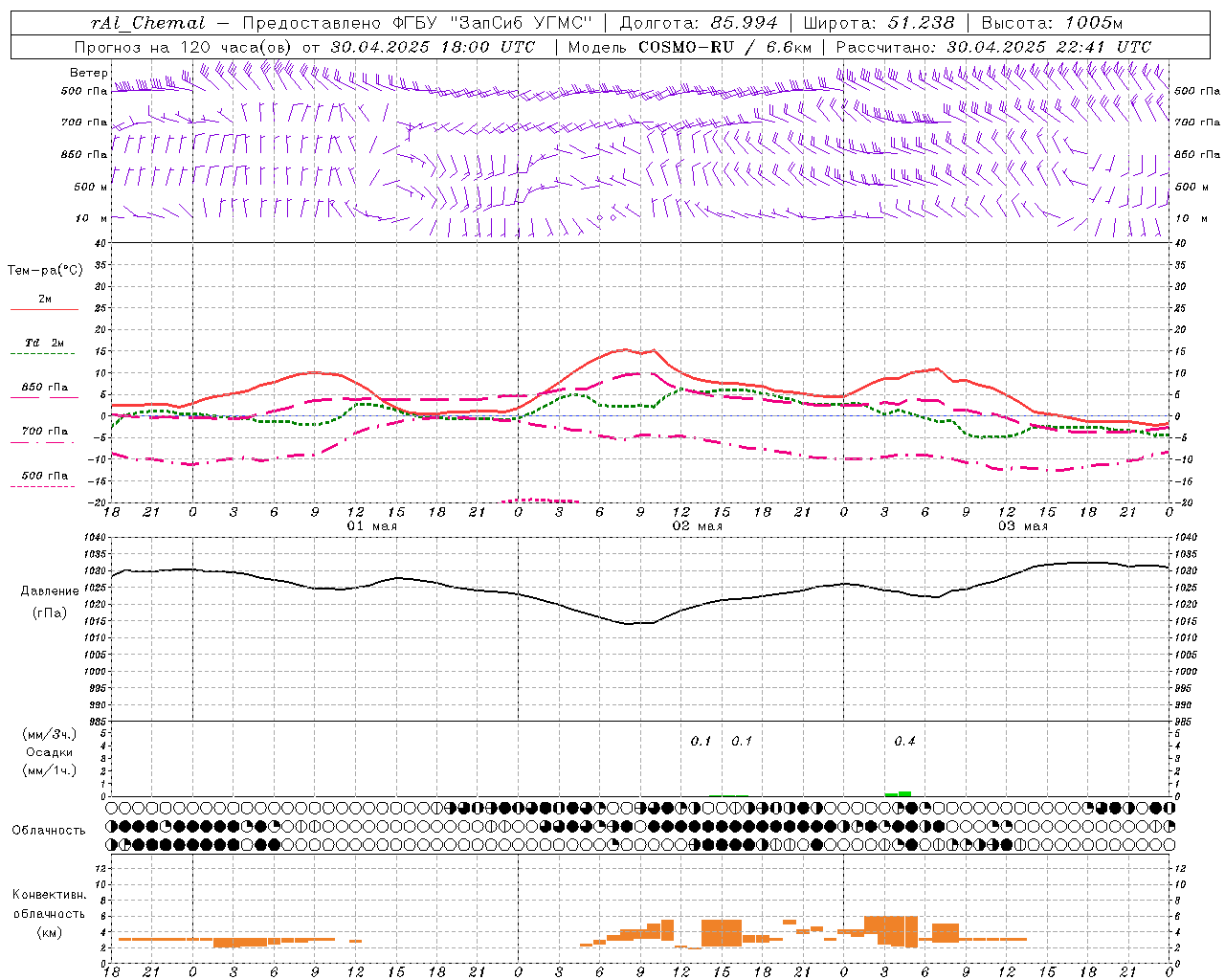
Task: Click the 'Давление' pressure panel label
Action: [x=50, y=591]
